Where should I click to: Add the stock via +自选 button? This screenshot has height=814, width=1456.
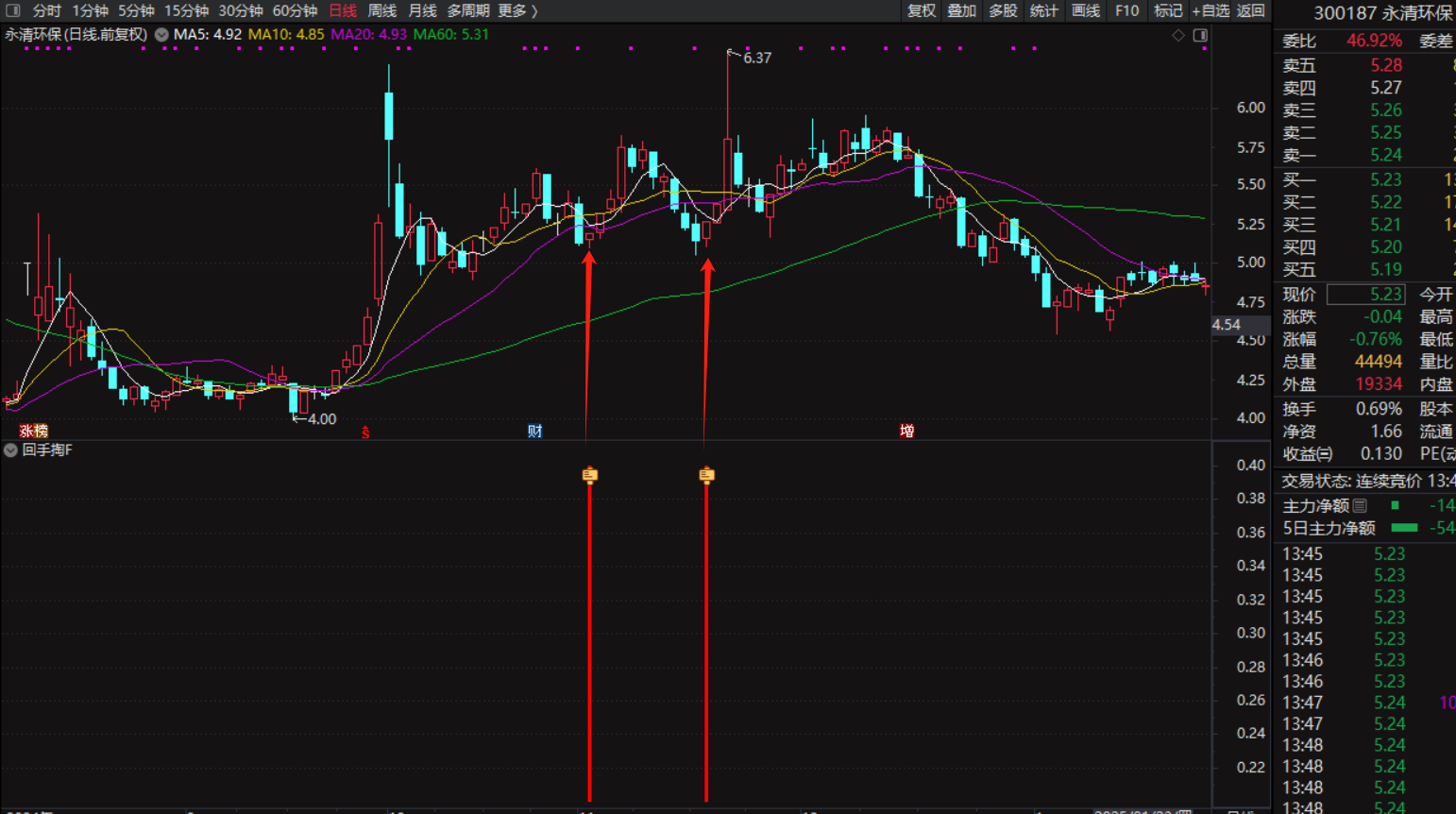coord(1210,10)
